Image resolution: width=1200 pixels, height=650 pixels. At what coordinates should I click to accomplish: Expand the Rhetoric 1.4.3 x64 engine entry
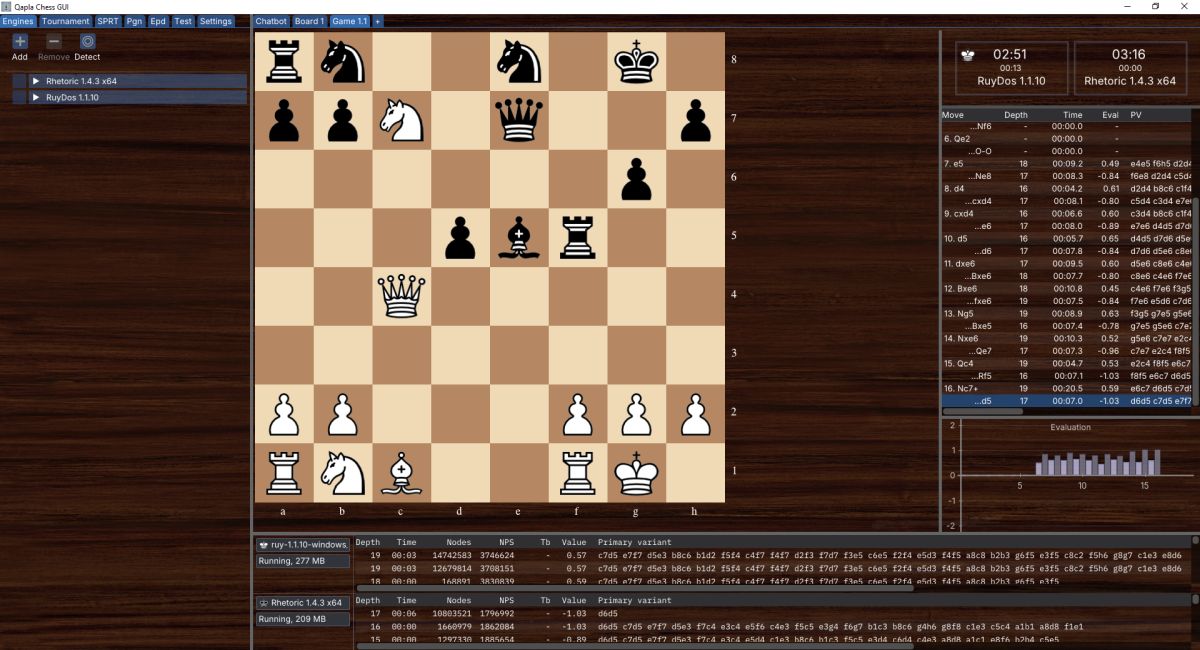pyautogui.click(x=36, y=81)
